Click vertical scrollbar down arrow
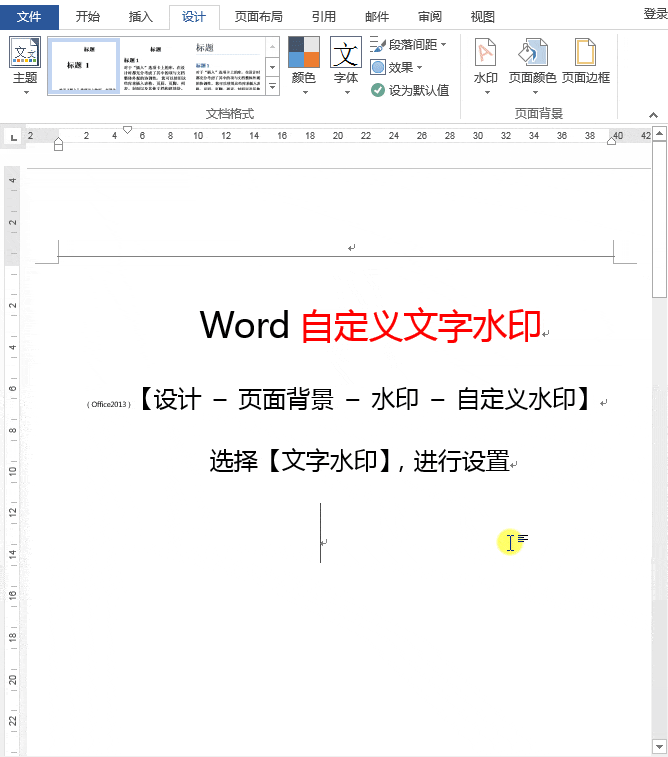 [659, 746]
